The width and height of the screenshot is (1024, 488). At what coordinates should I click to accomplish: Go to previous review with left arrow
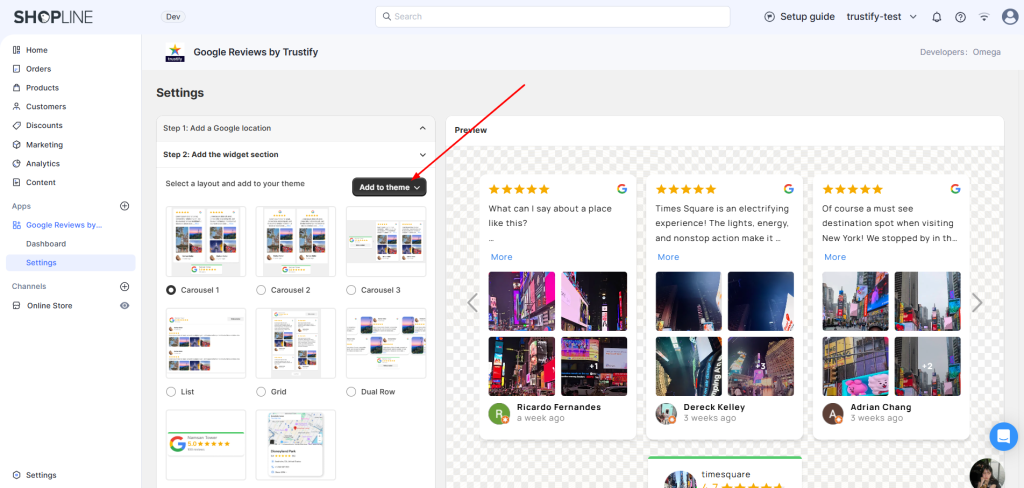473,302
